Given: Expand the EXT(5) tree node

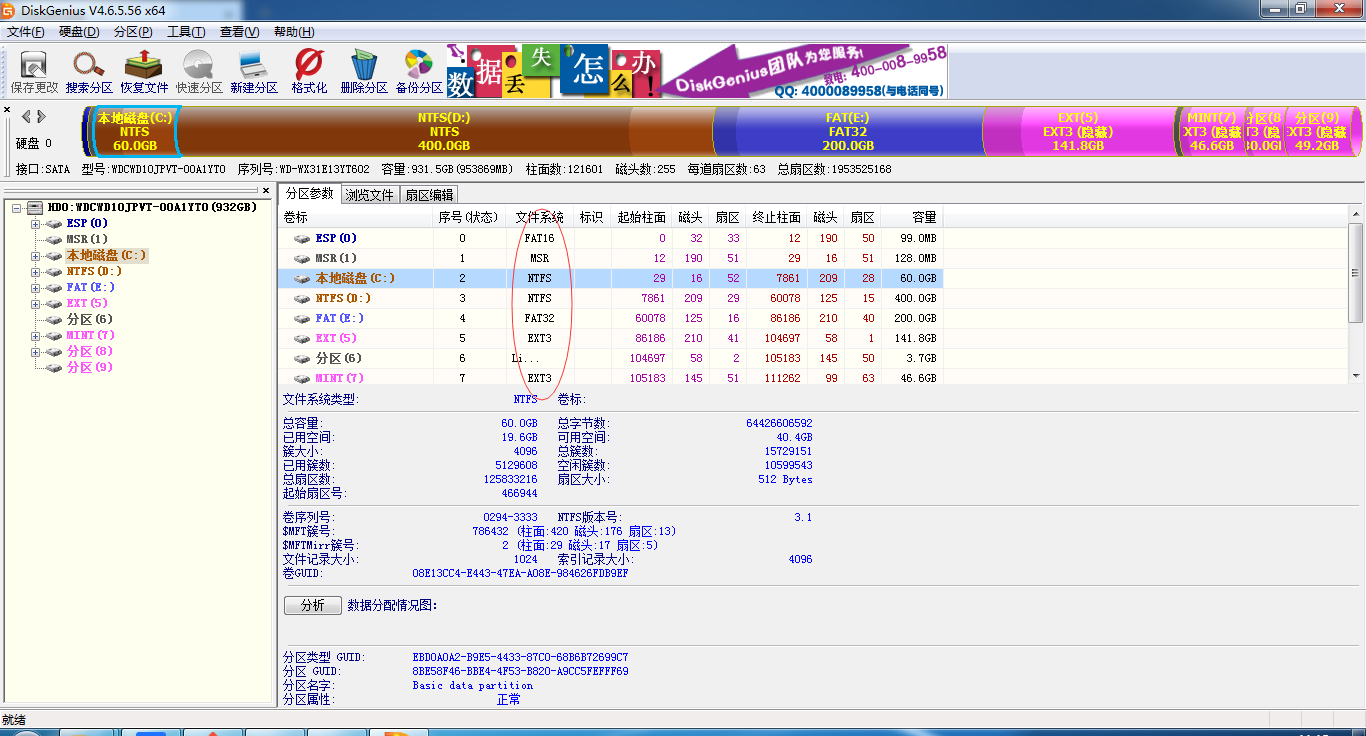Looking at the screenshot, I should point(36,304).
